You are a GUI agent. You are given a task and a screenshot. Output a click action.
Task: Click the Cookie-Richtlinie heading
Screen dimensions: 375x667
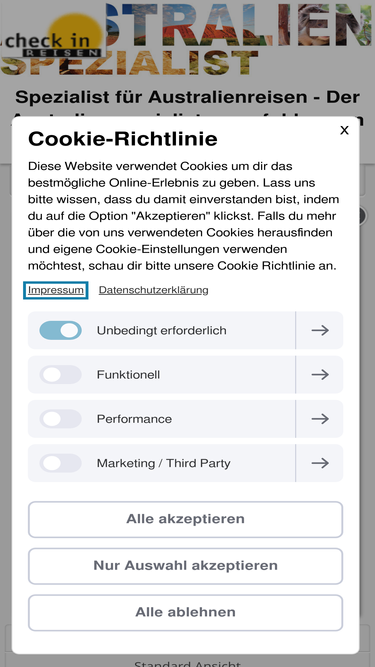tap(123, 139)
